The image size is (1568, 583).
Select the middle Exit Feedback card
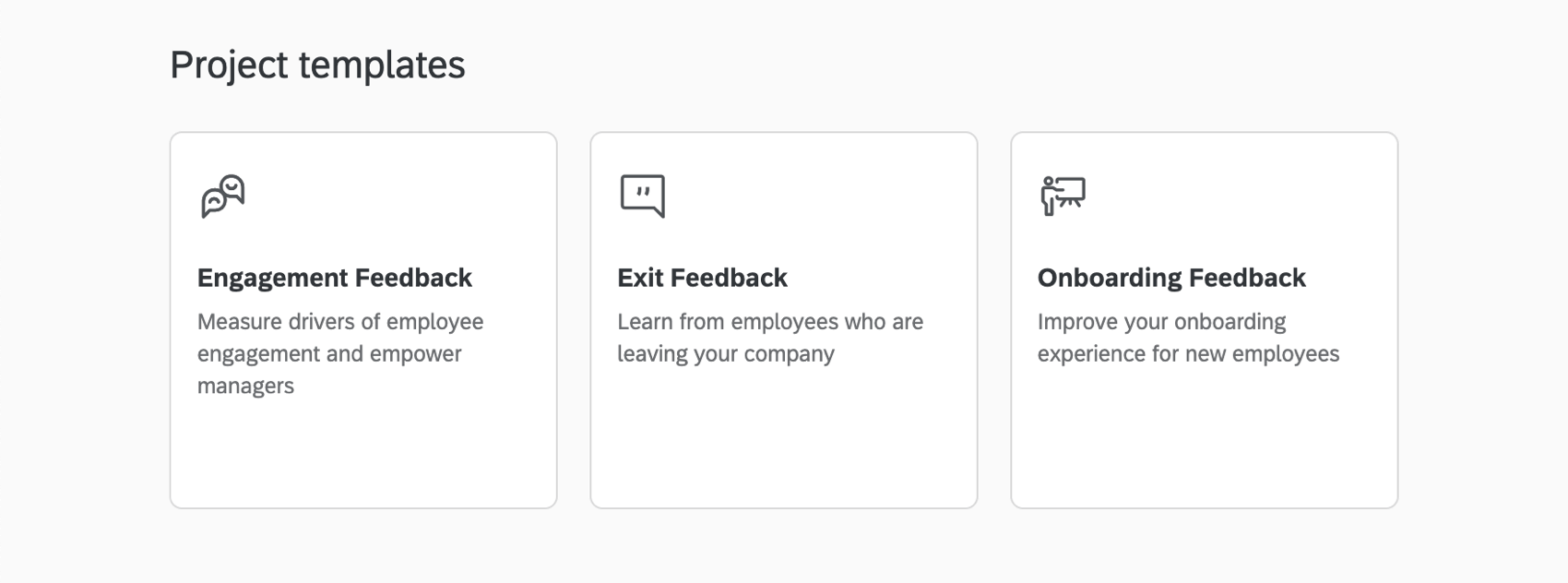(x=784, y=318)
